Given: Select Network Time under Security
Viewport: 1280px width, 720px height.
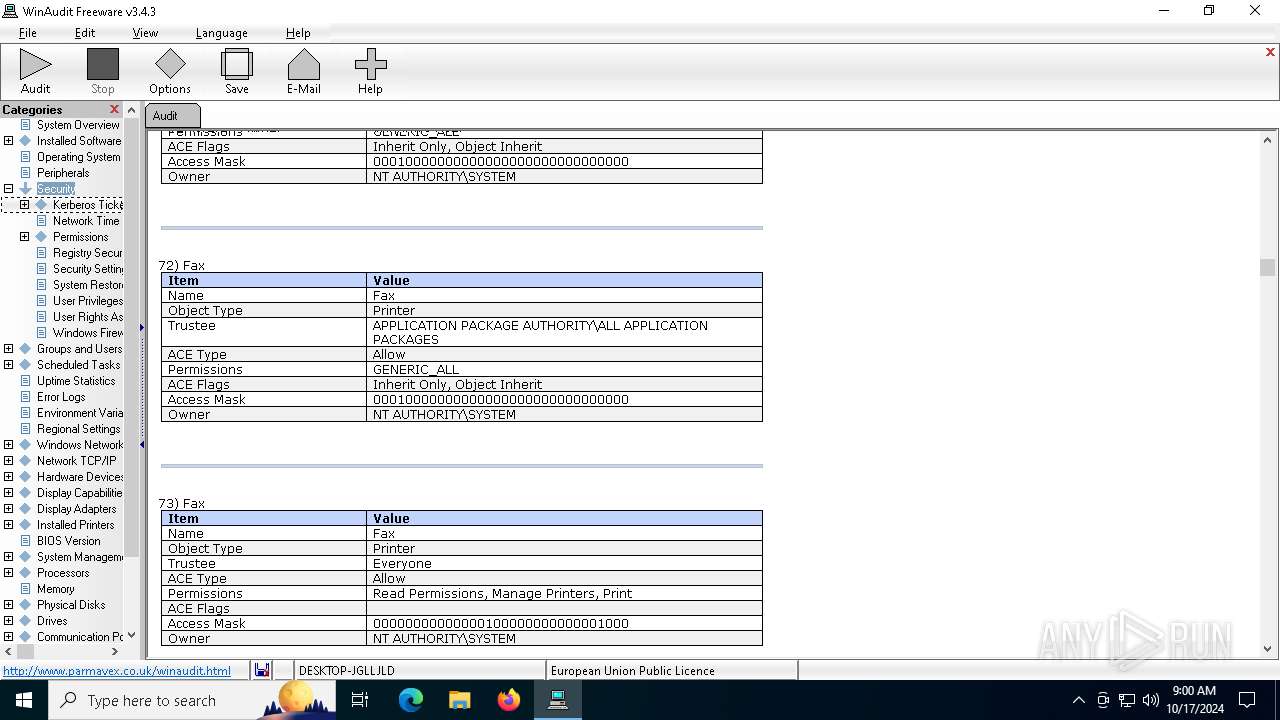Looking at the screenshot, I should click(x=86, y=221).
